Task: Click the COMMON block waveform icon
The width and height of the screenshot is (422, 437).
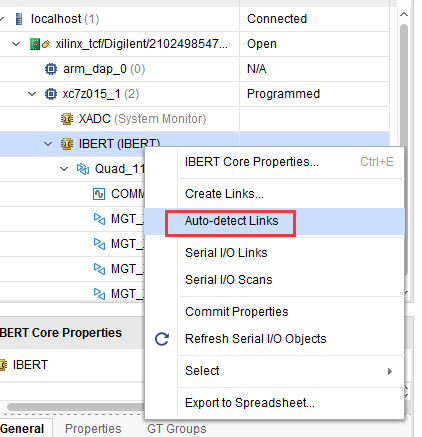Action: pos(99,194)
